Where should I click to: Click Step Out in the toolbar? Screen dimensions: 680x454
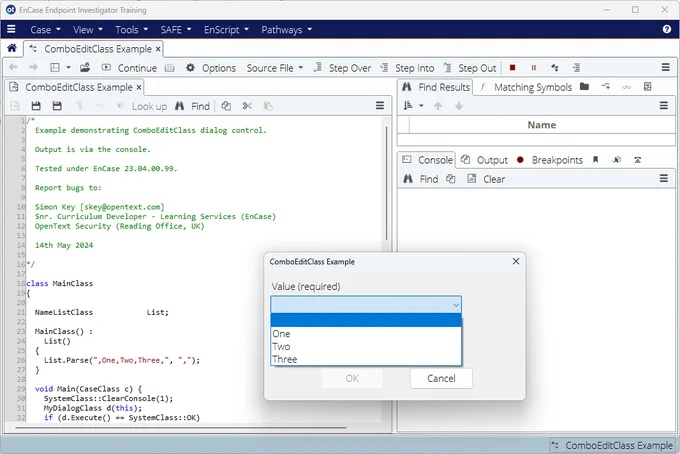pyautogui.click(x=477, y=68)
